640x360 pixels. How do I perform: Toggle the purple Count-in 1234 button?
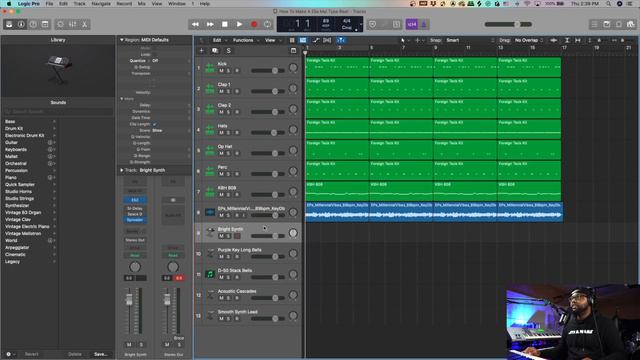pos(411,24)
